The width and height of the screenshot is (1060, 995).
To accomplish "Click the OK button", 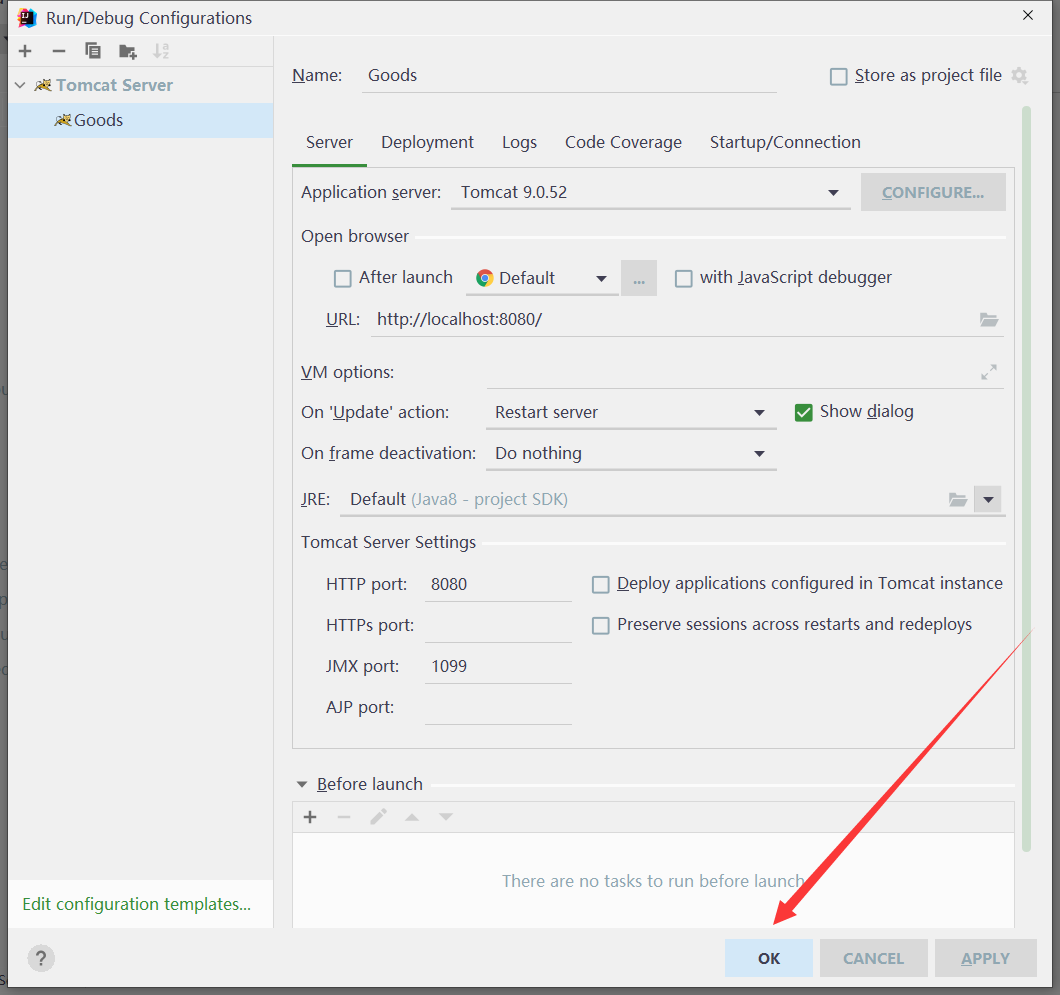I will [x=769, y=958].
